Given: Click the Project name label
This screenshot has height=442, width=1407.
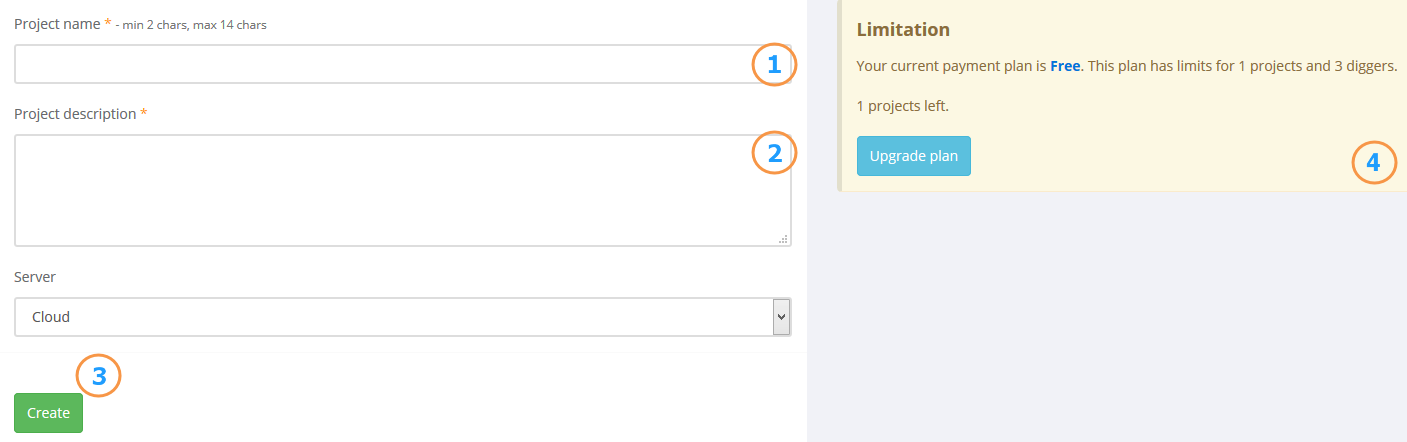Looking at the screenshot, I should point(57,24).
